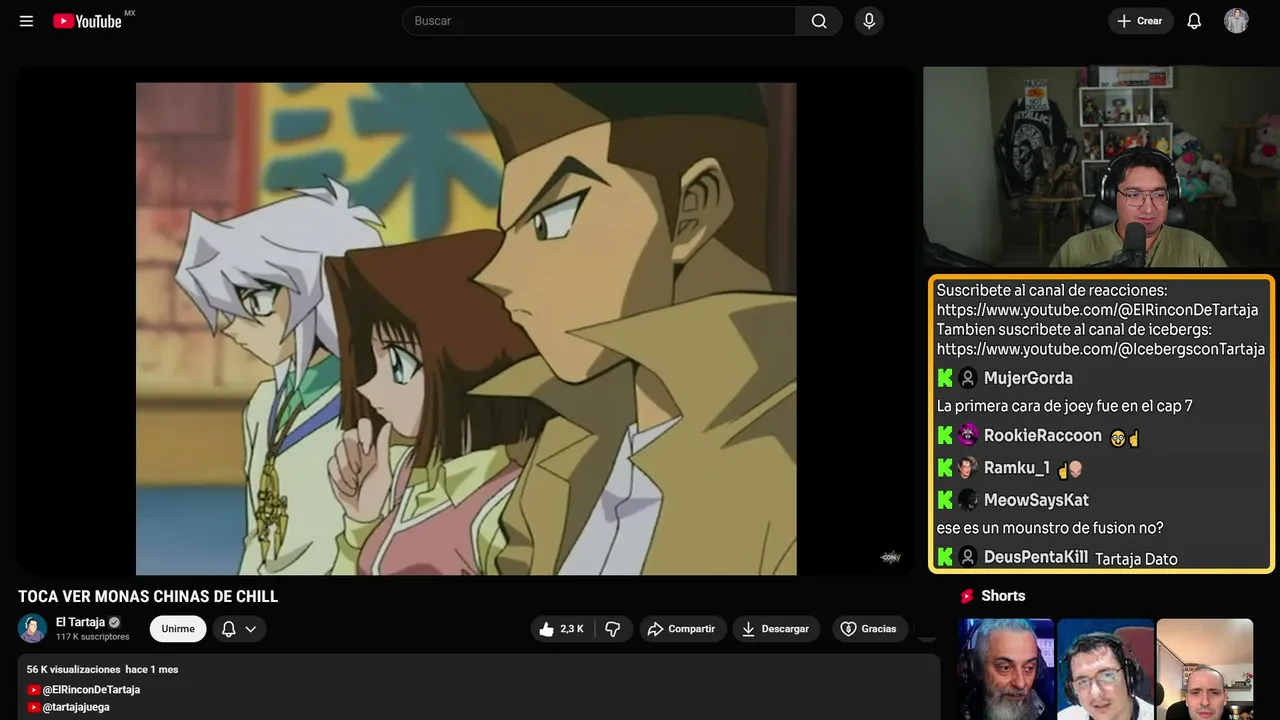Click the Ramku_1 chat avatar
This screenshot has height=720, width=1280.
tap(968, 468)
